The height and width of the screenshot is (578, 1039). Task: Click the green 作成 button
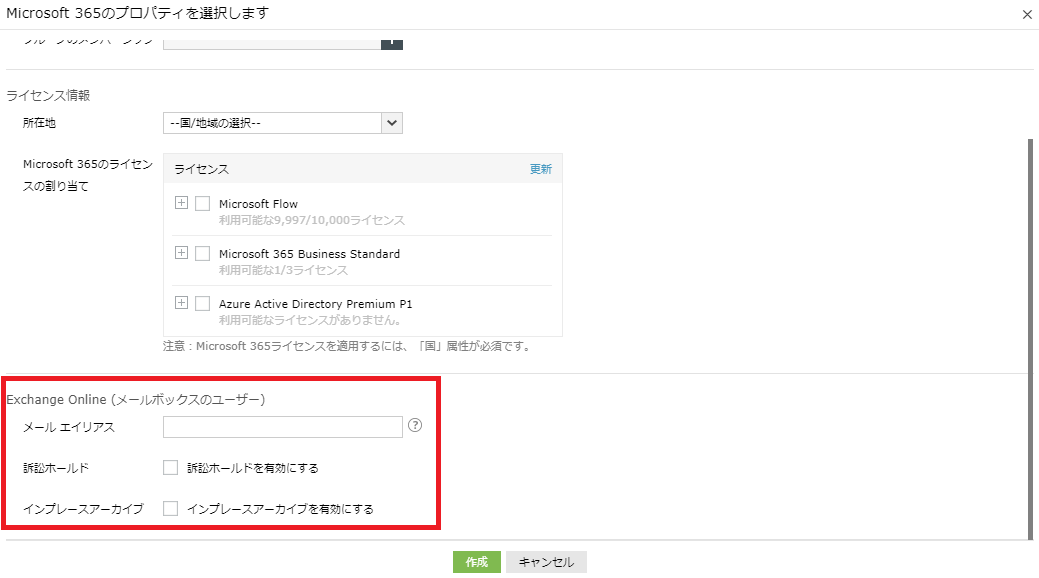pyautogui.click(x=476, y=562)
